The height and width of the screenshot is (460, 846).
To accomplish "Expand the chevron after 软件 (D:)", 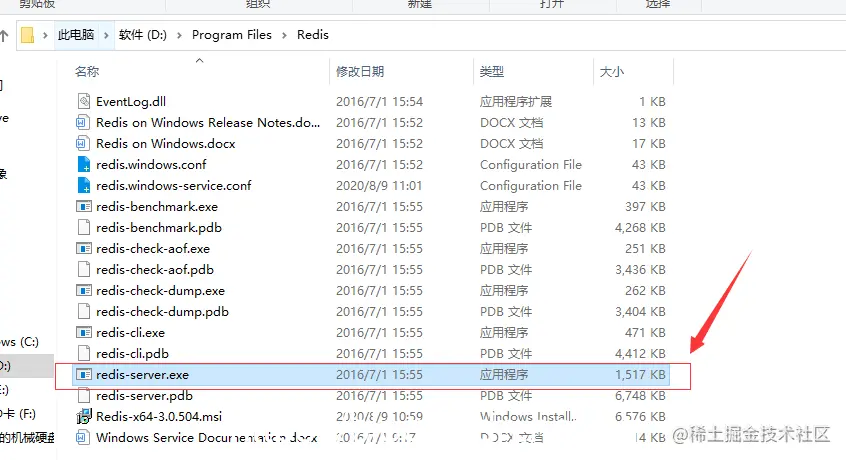I will click(180, 36).
